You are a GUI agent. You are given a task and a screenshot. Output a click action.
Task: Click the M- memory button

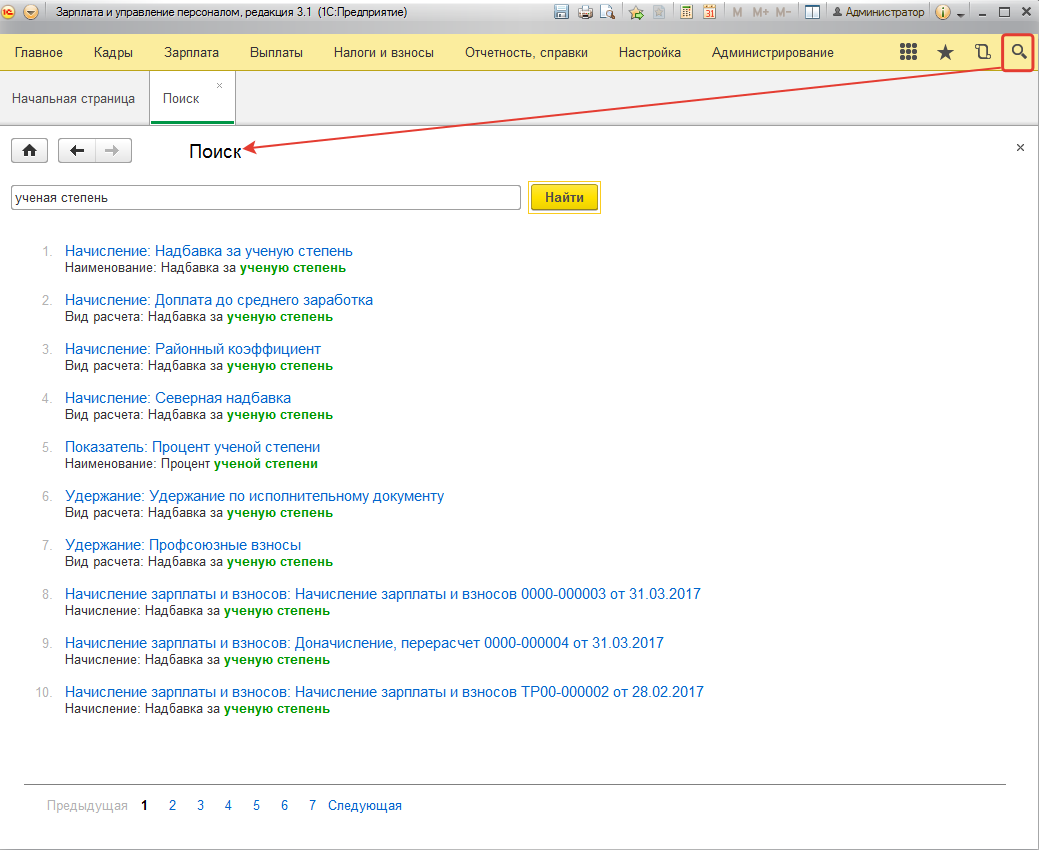(x=783, y=12)
